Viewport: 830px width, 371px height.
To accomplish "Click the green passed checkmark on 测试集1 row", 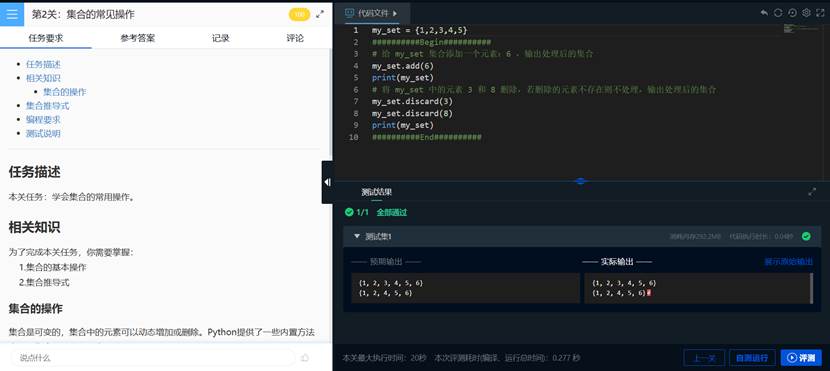I will pos(806,236).
